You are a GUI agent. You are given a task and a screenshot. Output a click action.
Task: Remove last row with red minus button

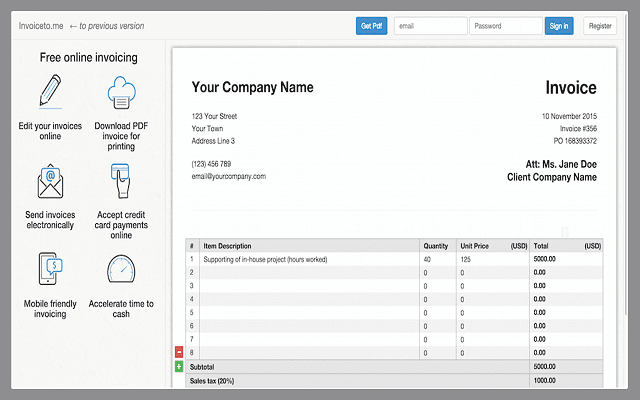point(179,352)
